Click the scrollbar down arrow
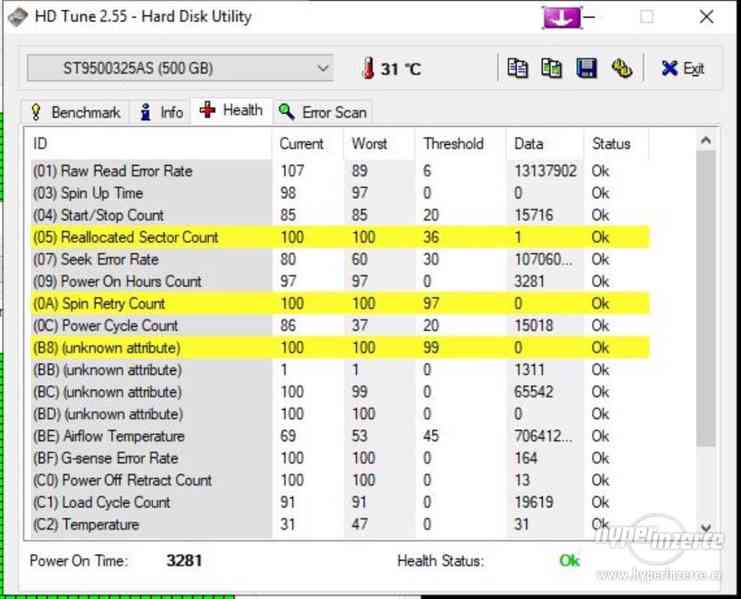The height and width of the screenshot is (599, 741). (706, 527)
